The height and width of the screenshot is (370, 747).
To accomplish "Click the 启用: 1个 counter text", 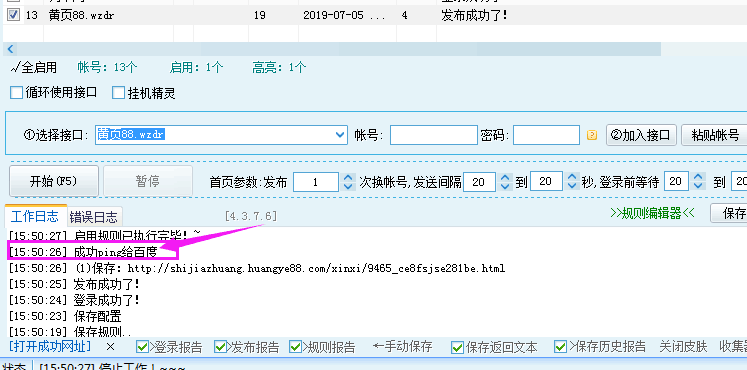I will click(x=196, y=68).
